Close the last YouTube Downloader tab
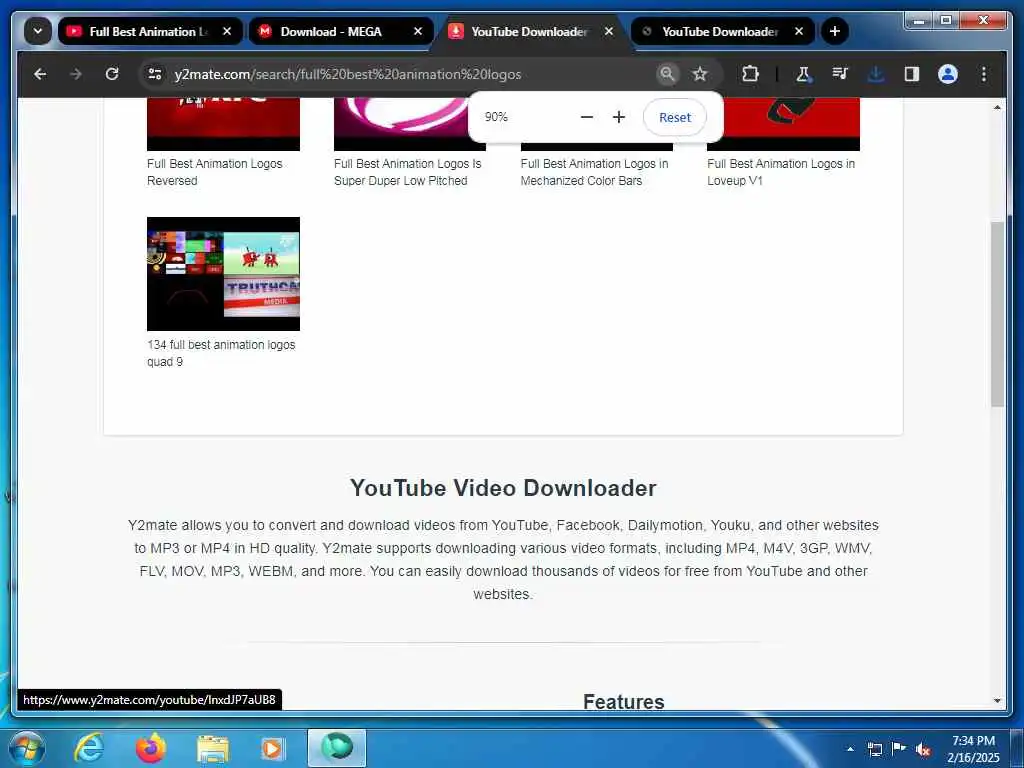This screenshot has width=1024, height=768. coord(799,31)
